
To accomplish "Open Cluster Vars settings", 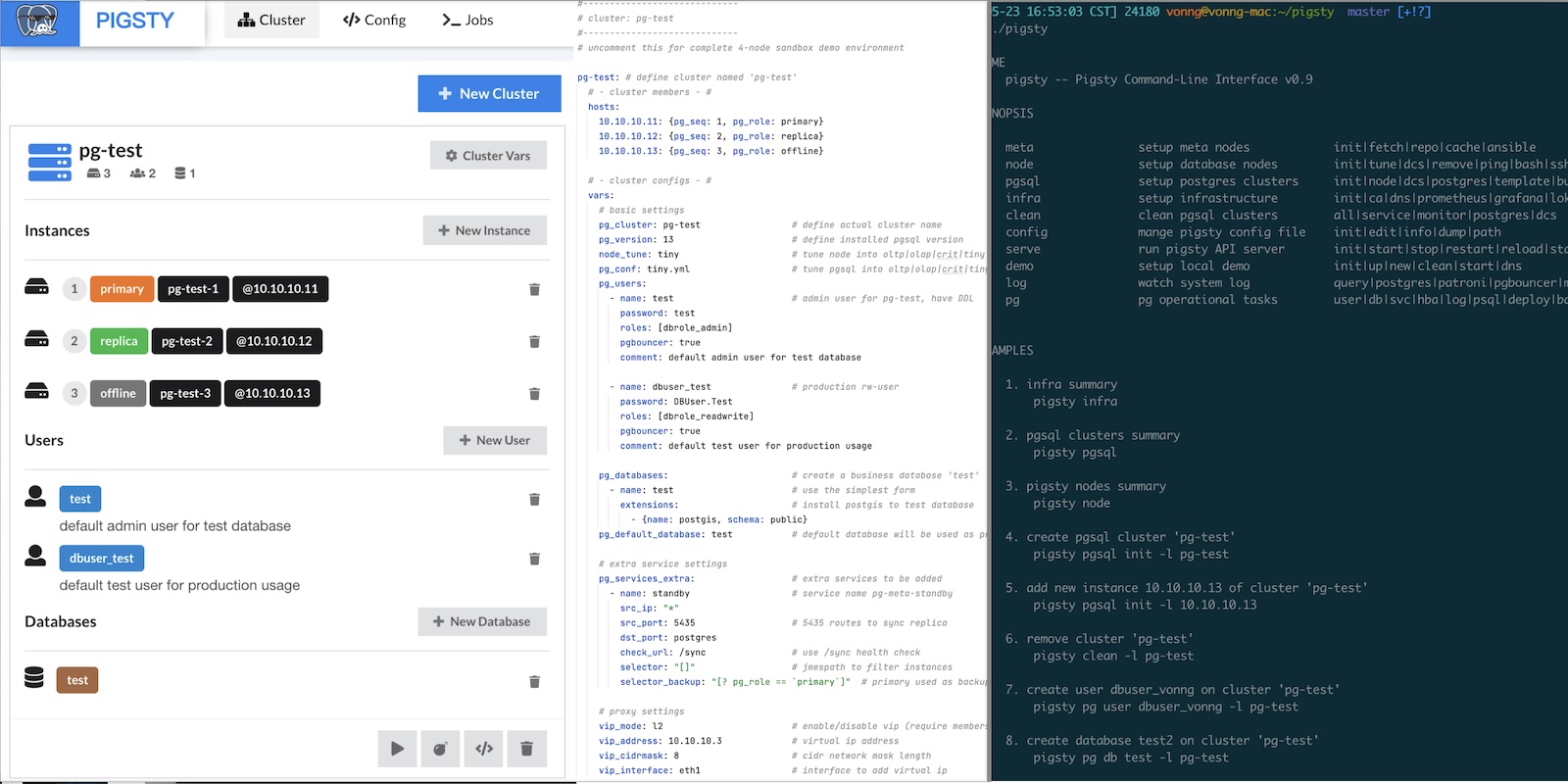I will click(x=488, y=155).
